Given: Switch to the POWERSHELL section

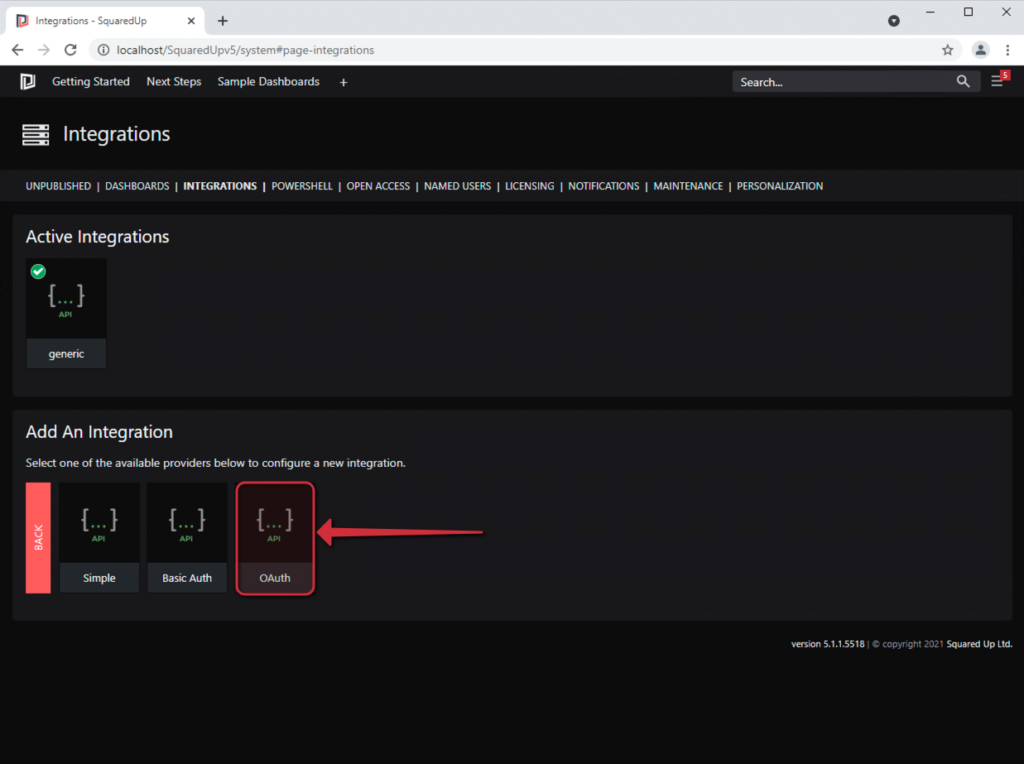Looking at the screenshot, I should pyautogui.click(x=302, y=186).
